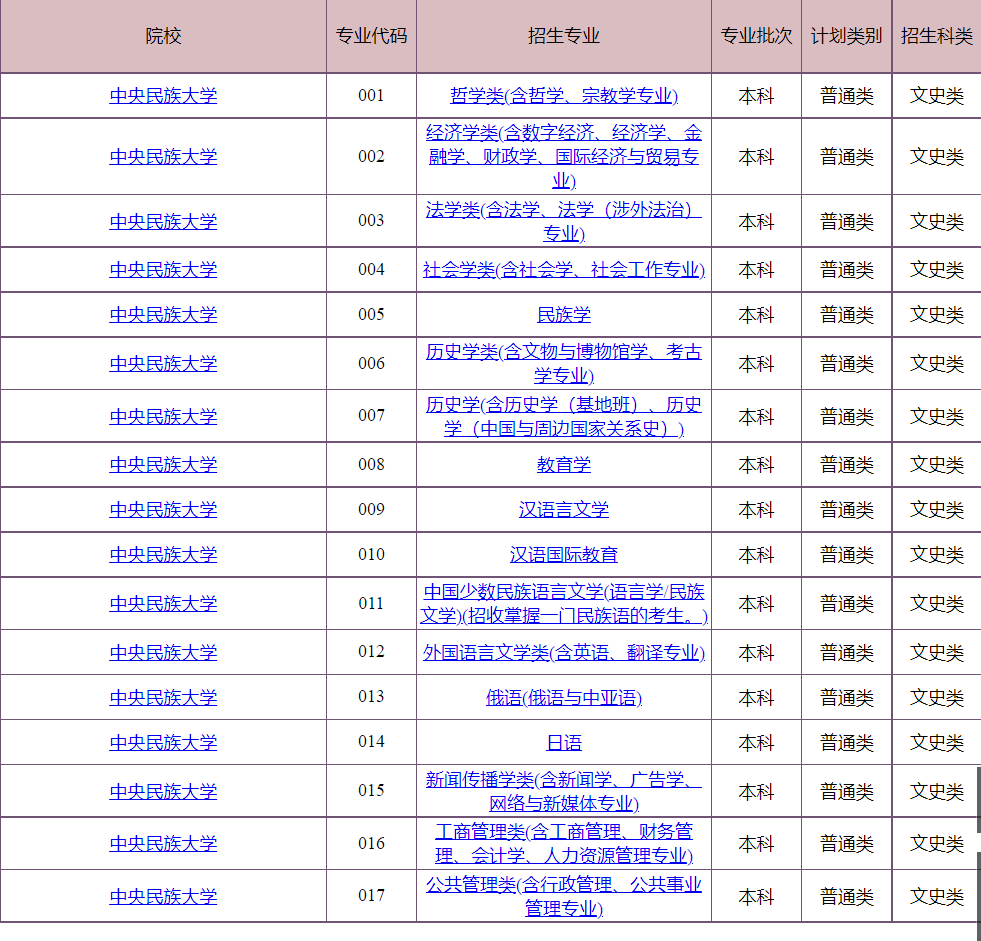Open 工商管理类 major link in row 016
Image resolution: width=981 pixels, height=941 pixels.
coord(564,843)
